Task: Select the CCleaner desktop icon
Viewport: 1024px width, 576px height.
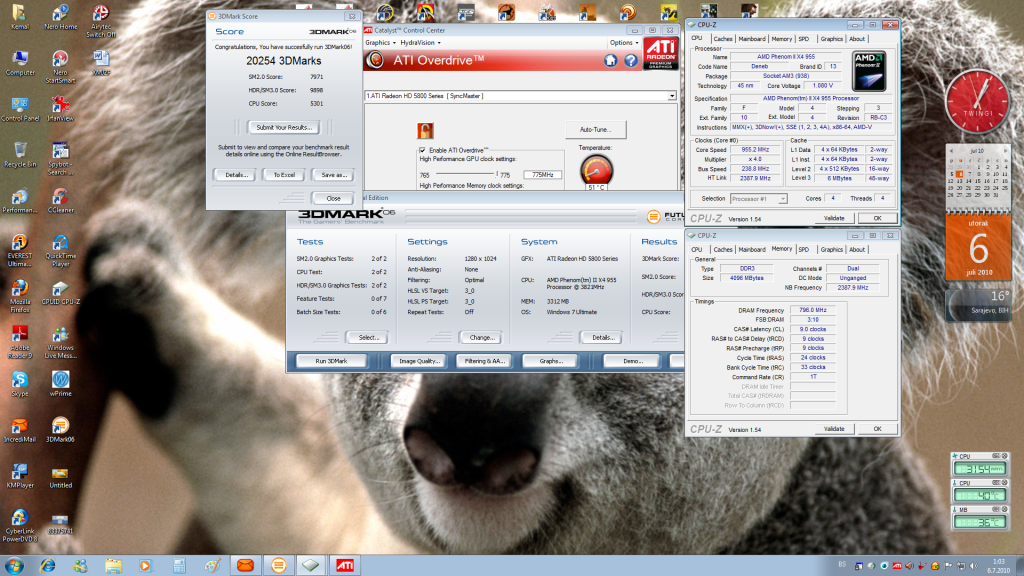Action: click(x=60, y=200)
